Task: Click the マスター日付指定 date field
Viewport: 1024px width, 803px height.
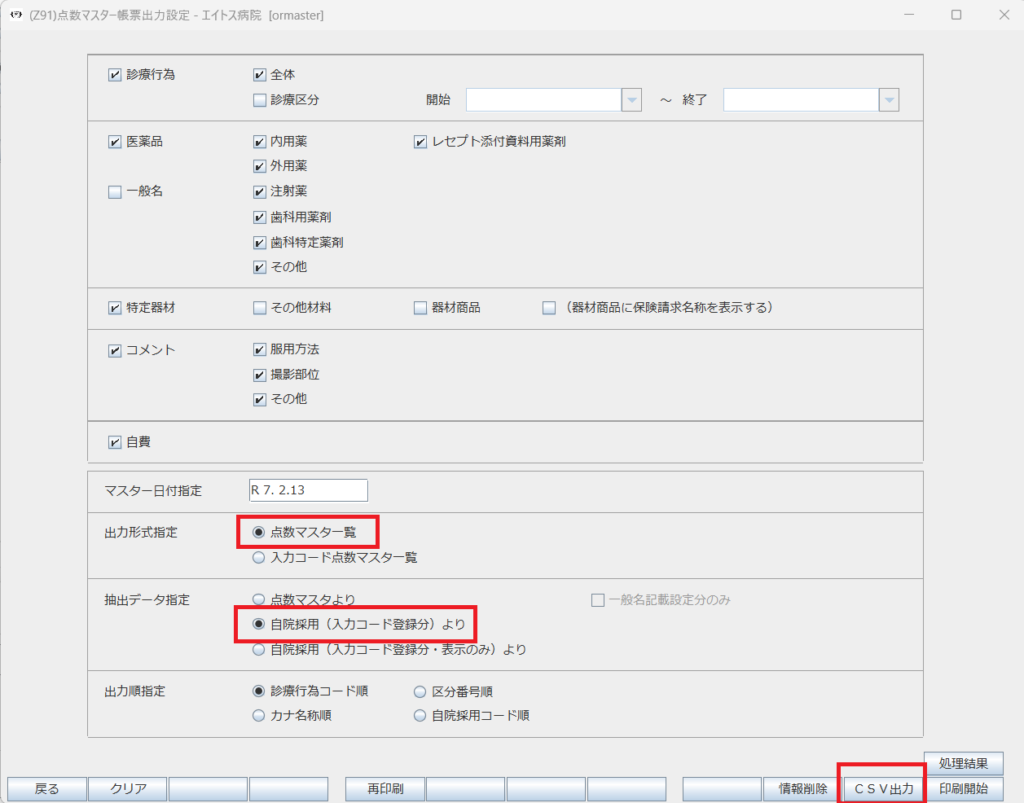Action: pyautogui.click(x=308, y=490)
